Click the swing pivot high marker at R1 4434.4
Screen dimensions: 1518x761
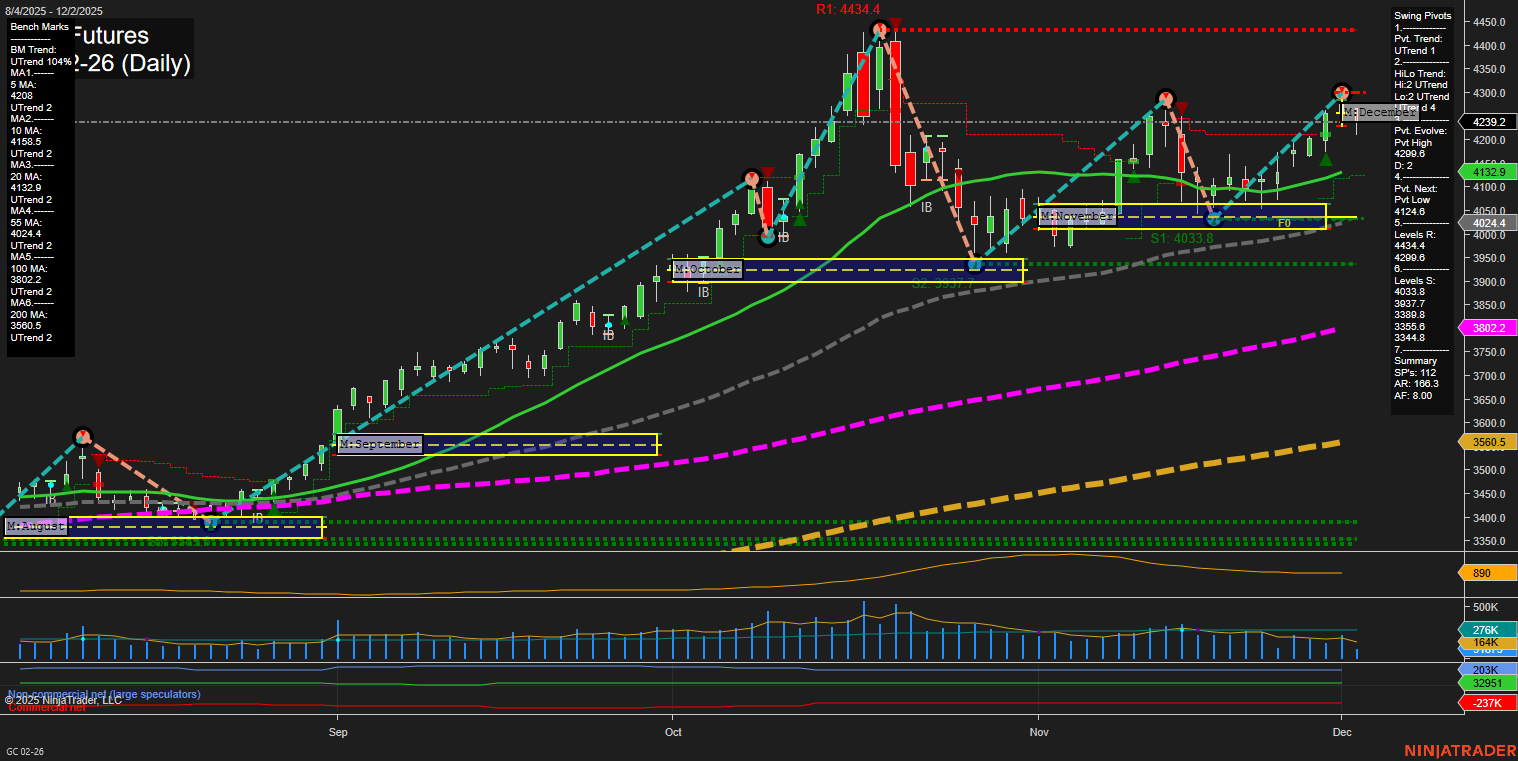pyautogui.click(x=878, y=31)
